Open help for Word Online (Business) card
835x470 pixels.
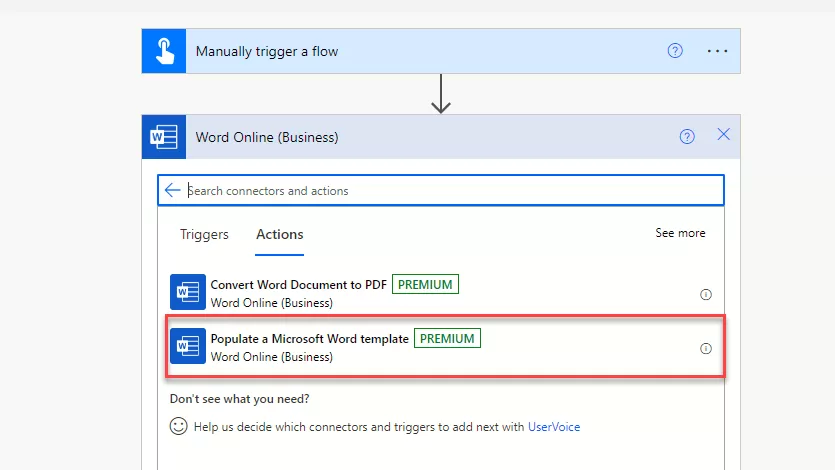[x=687, y=137]
